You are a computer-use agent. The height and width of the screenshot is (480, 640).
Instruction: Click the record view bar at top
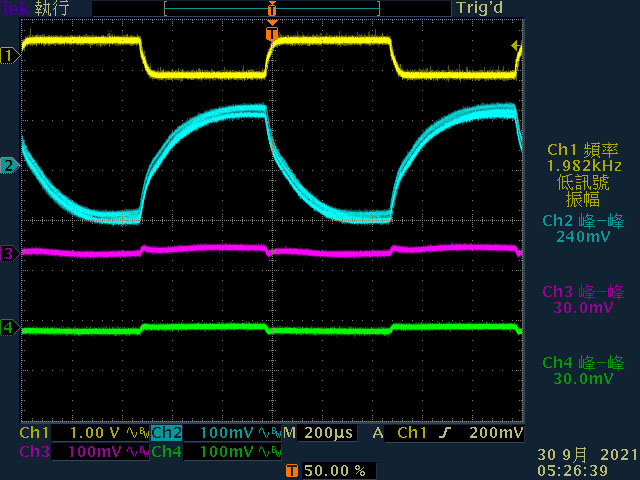pyautogui.click(x=272, y=8)
